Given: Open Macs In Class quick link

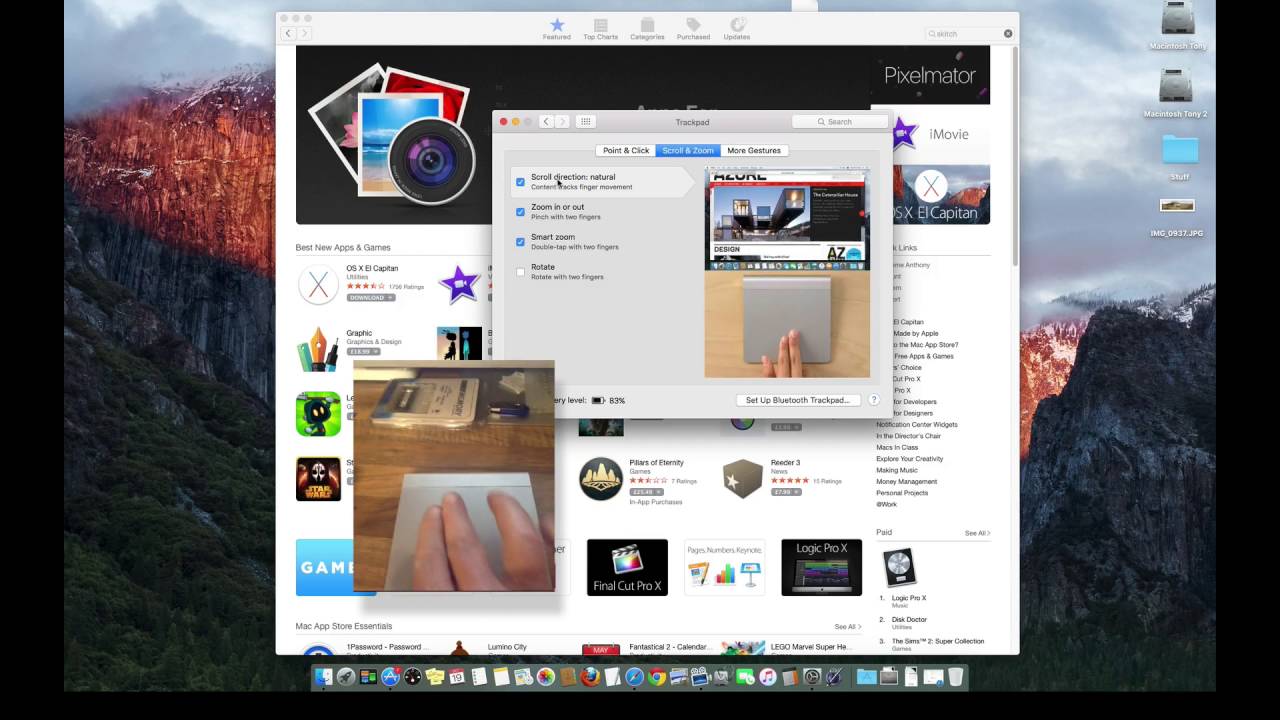Looking at the screenshot, I should click(x=897, y=447).
